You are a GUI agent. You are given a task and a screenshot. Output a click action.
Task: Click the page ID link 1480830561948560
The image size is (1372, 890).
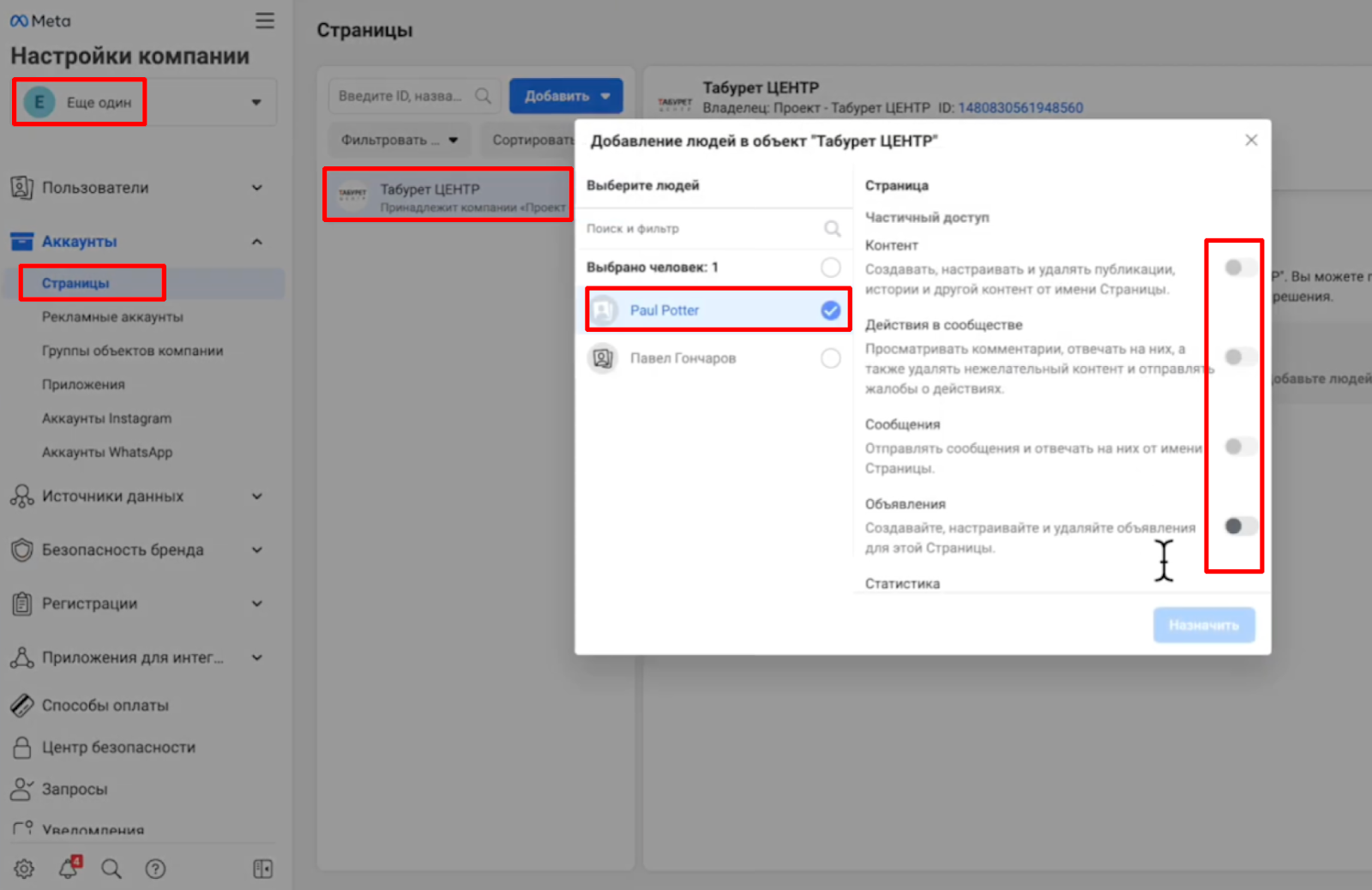(x=1020, y=108)
